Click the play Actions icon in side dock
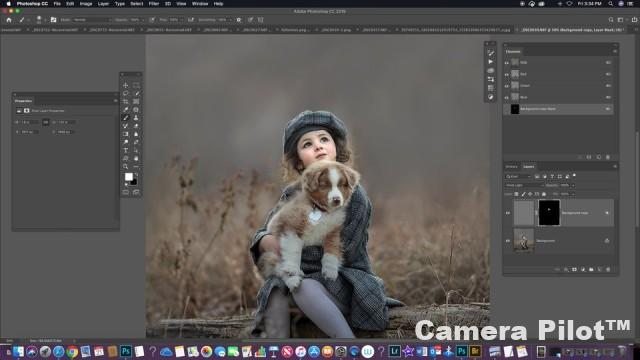Viewport: 640px width, 360px height. (x=491, y=62)
